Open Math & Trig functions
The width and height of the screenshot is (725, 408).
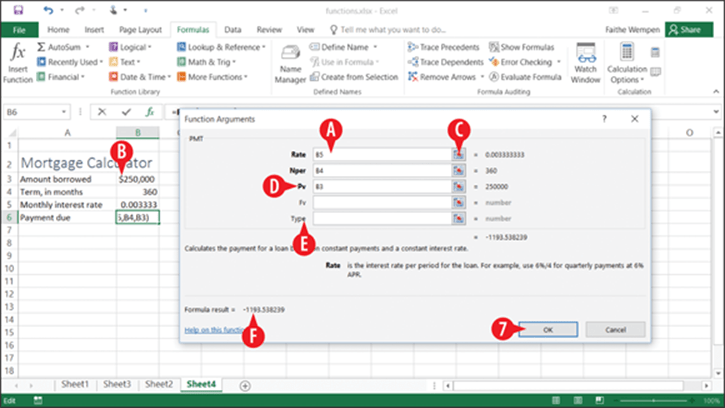[x=206, y=62]
